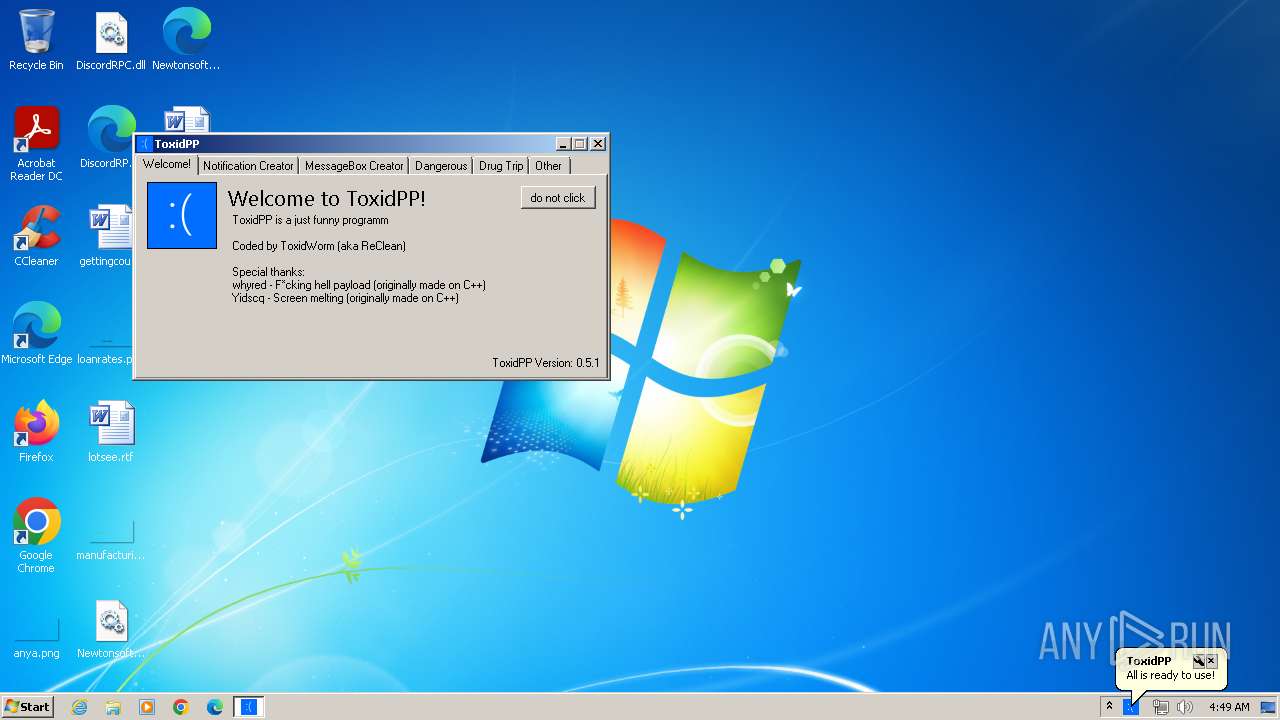The image size is (1280, 720).
Task: Open the Google Chrome desktop shortcut
Action: point(36,536)
